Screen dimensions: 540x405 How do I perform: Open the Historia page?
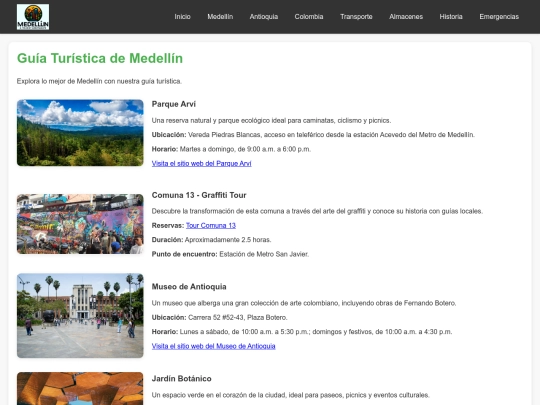(x=451, y=17)
